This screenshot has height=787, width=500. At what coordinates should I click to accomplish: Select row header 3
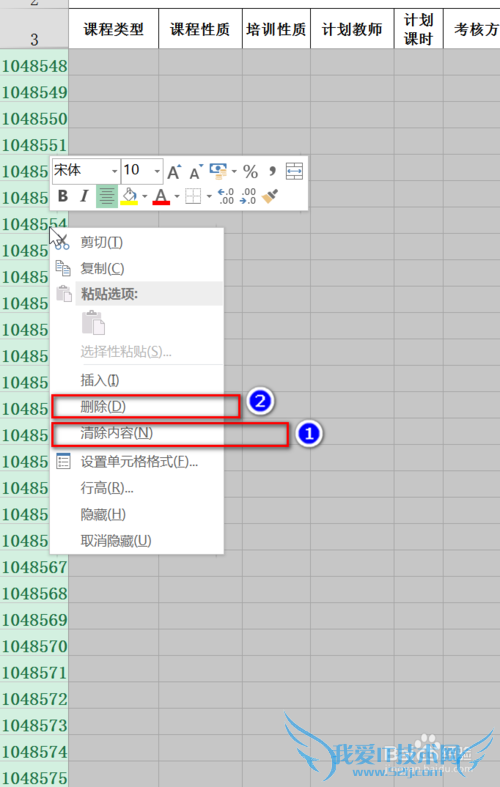[34, 29]
